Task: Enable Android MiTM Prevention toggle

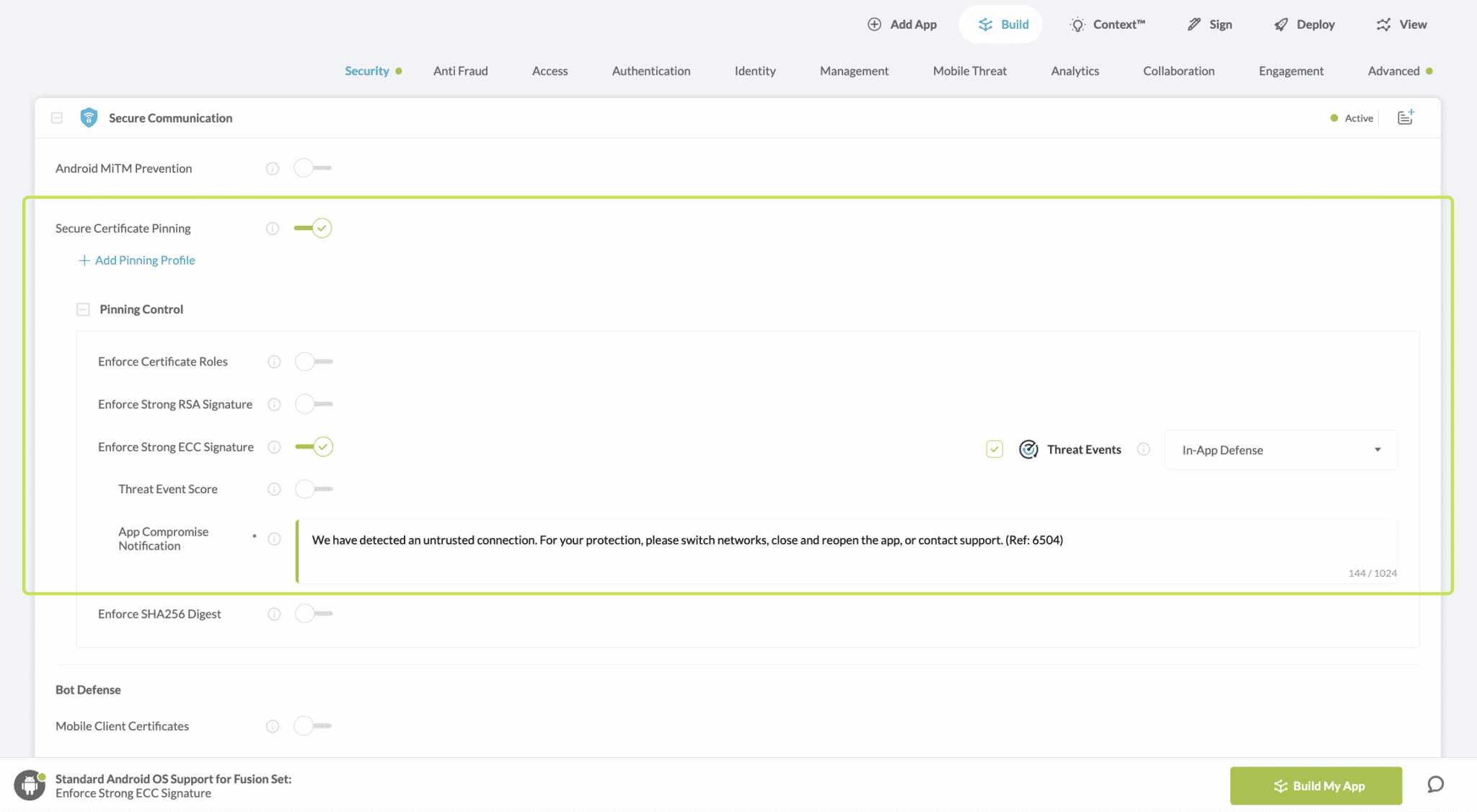Action: click(x=312, y=168)
